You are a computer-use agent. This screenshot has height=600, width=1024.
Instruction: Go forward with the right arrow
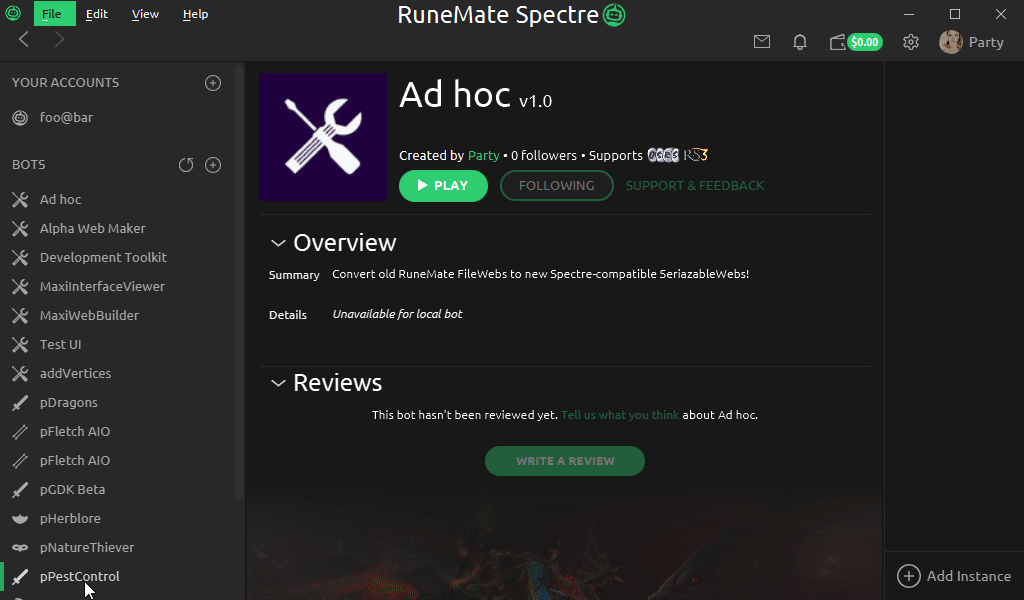59,40
